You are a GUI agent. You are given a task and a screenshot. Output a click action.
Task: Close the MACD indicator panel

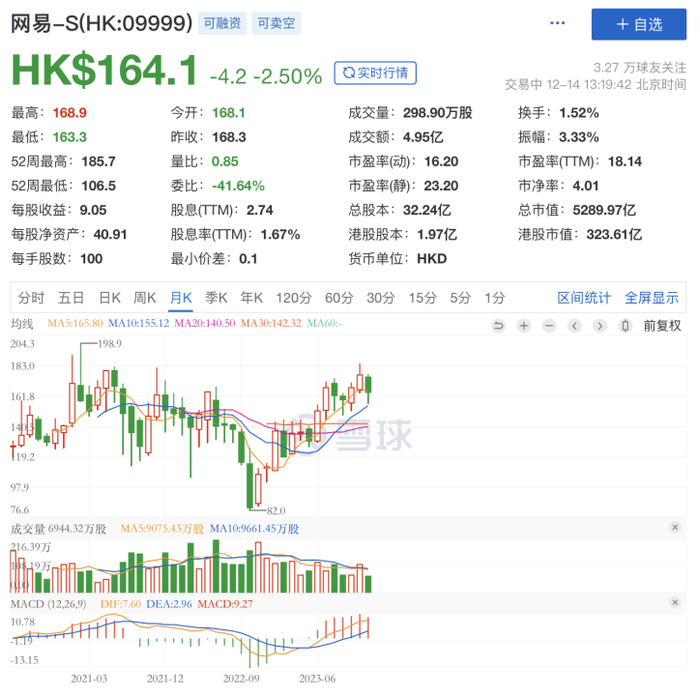coord(675,602)
